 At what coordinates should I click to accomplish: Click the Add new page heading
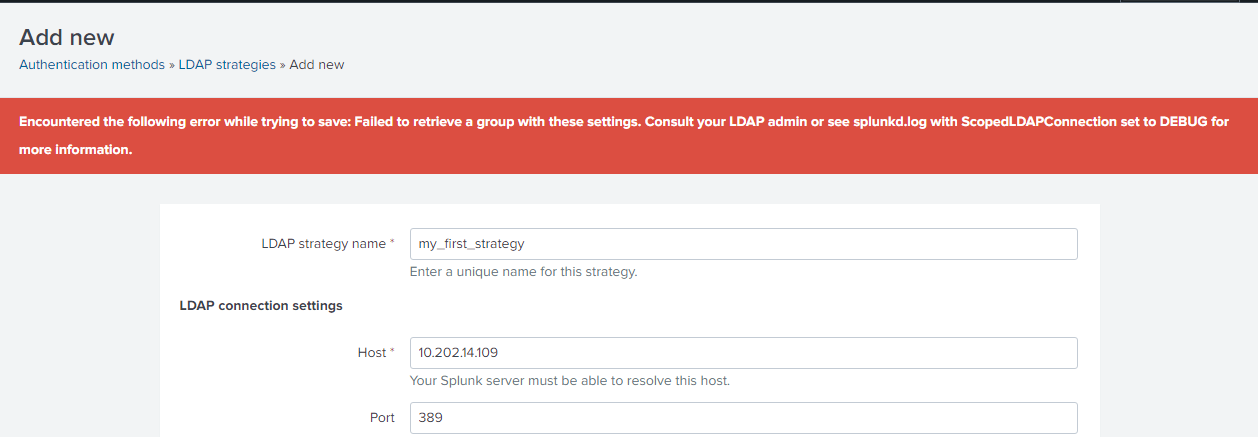point(67,38)
